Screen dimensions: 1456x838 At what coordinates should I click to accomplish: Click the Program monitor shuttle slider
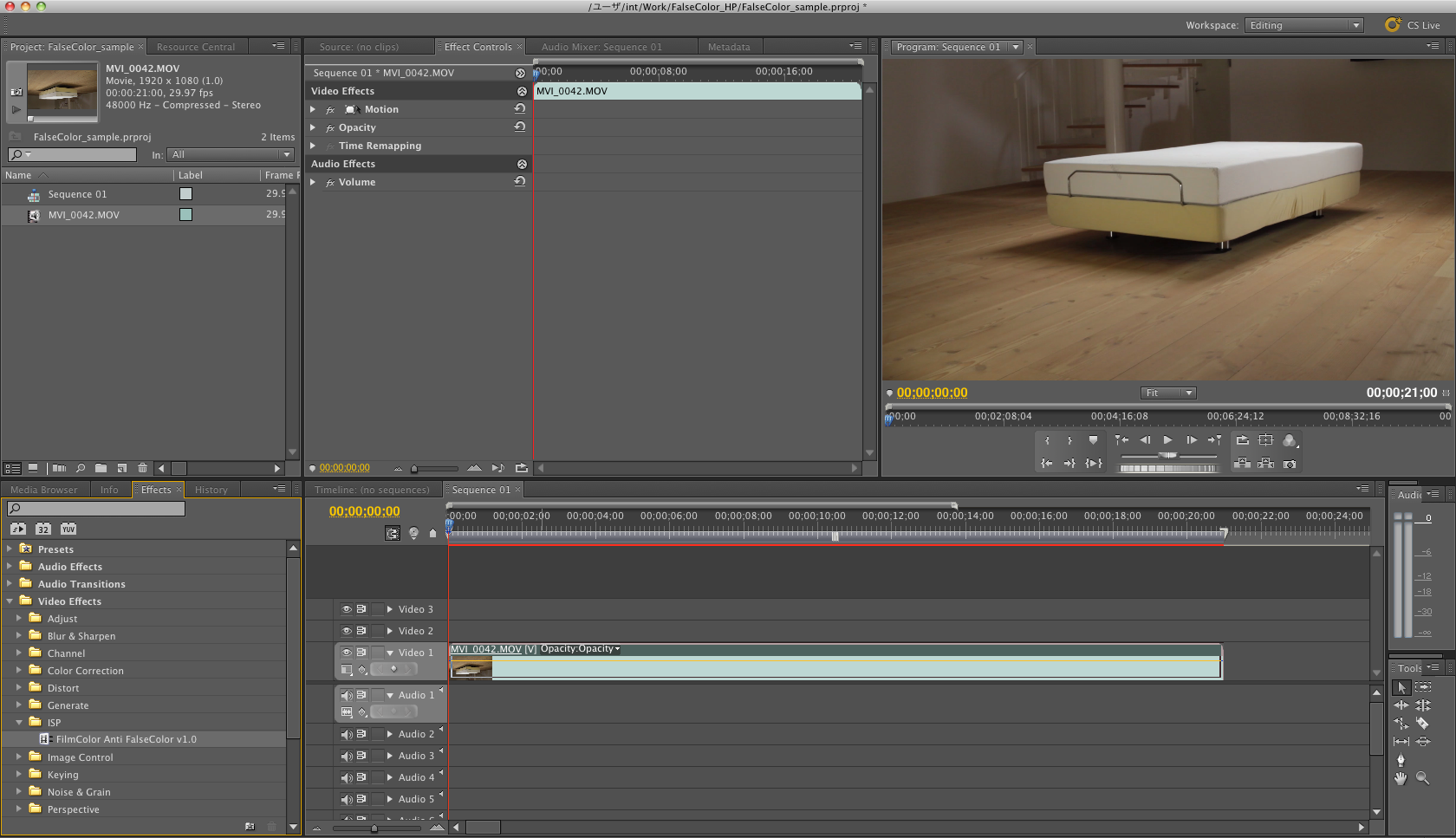1169,455
